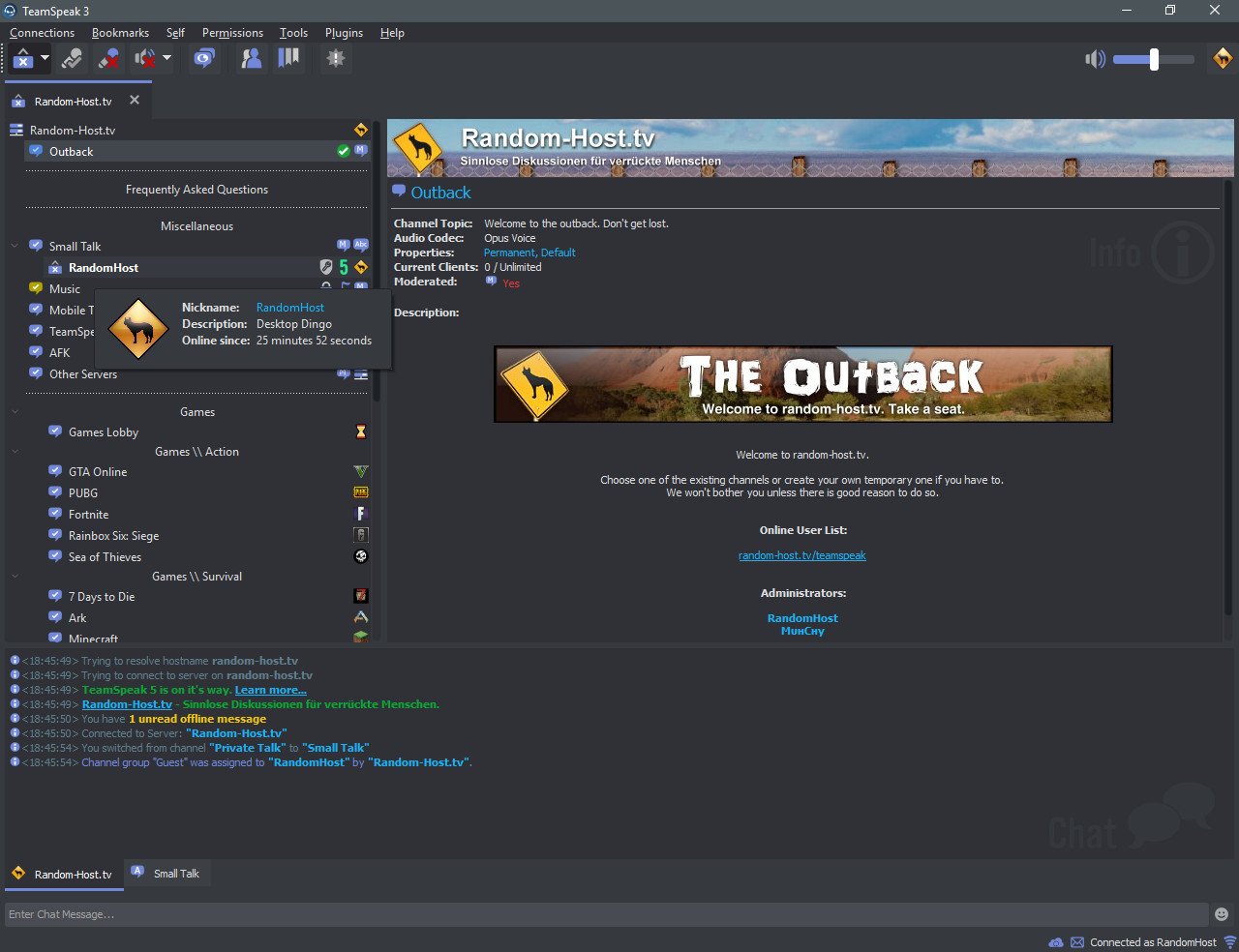Click the volume slider handle
Image resolution: width=1239 pixels, height=952 pixels.
pos(1154,60)
